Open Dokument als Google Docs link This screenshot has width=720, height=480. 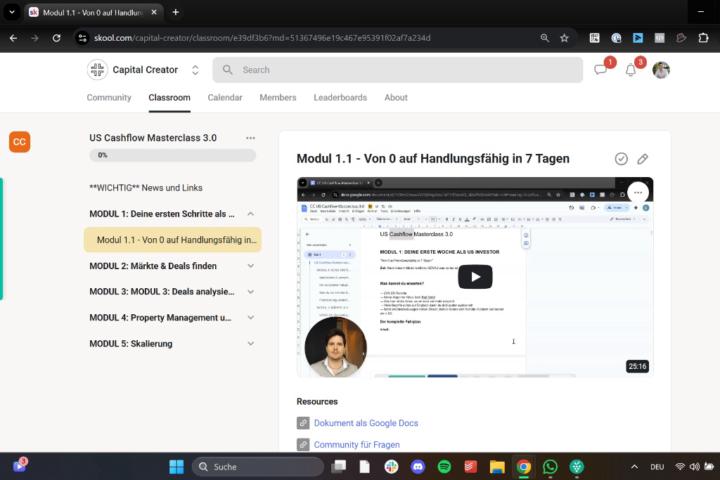pos(366,423)
